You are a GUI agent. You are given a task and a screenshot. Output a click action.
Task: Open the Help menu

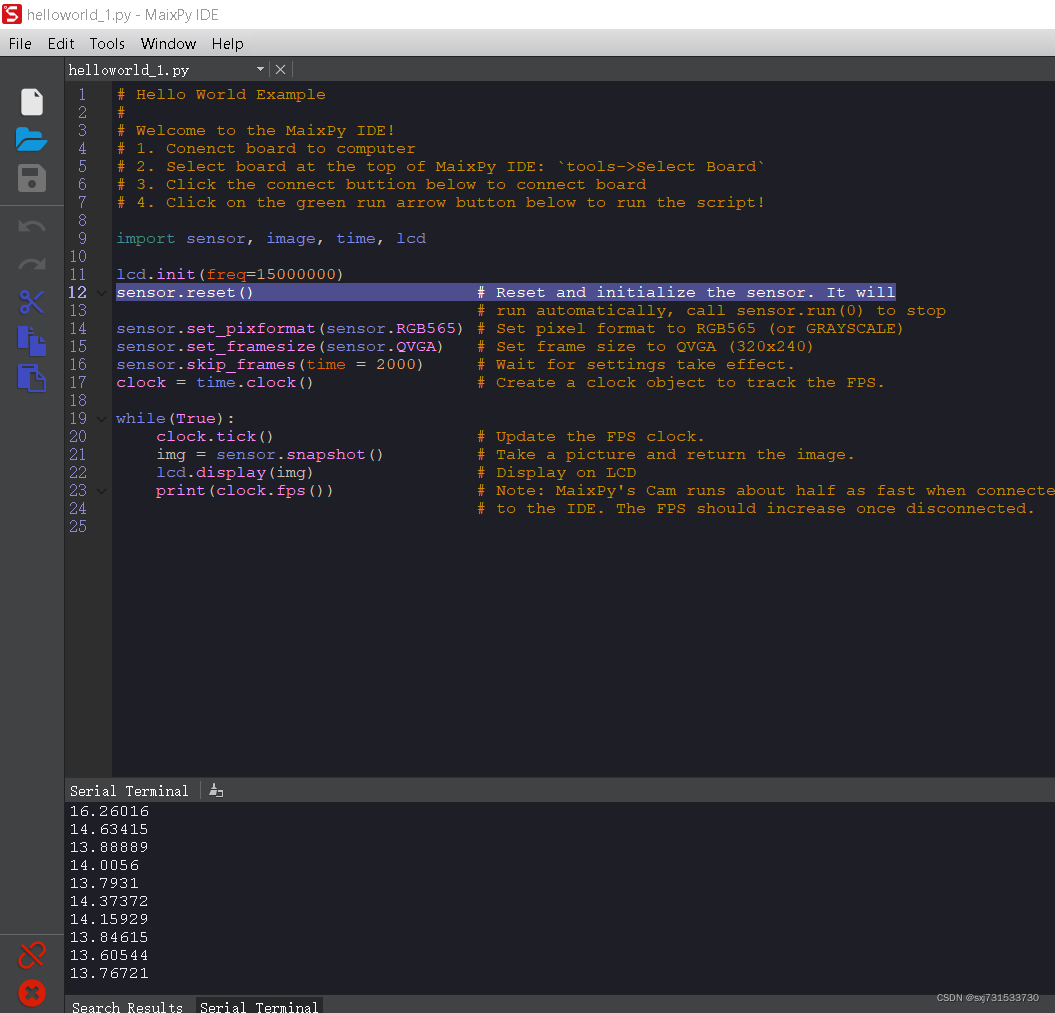click(x=227, y=44)
